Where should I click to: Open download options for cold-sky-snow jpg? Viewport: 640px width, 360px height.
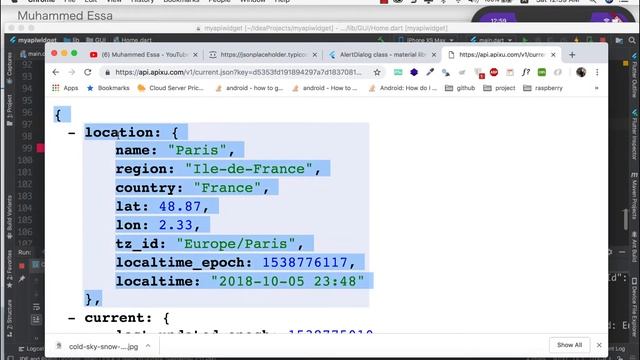[148, 346]
